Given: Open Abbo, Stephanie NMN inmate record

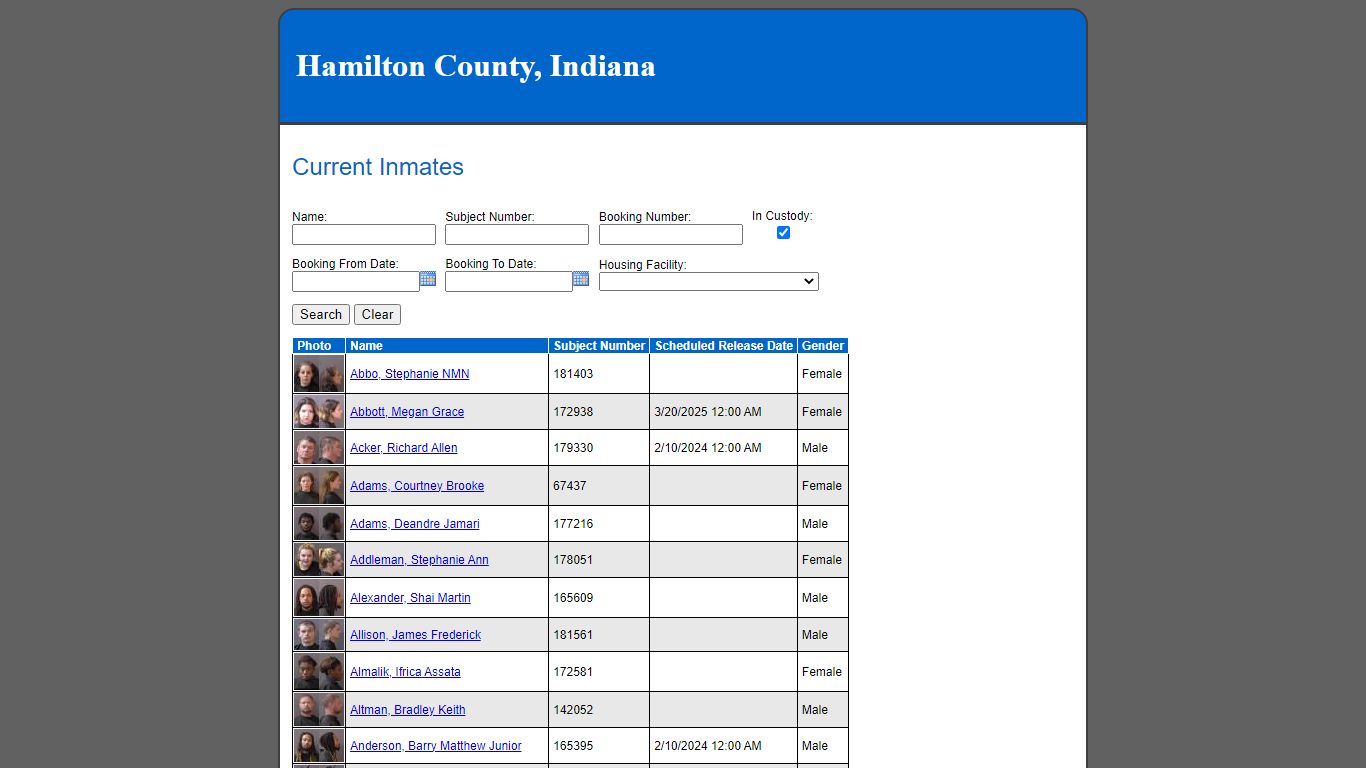Looking at the screenshot, I should click(410, 374).
